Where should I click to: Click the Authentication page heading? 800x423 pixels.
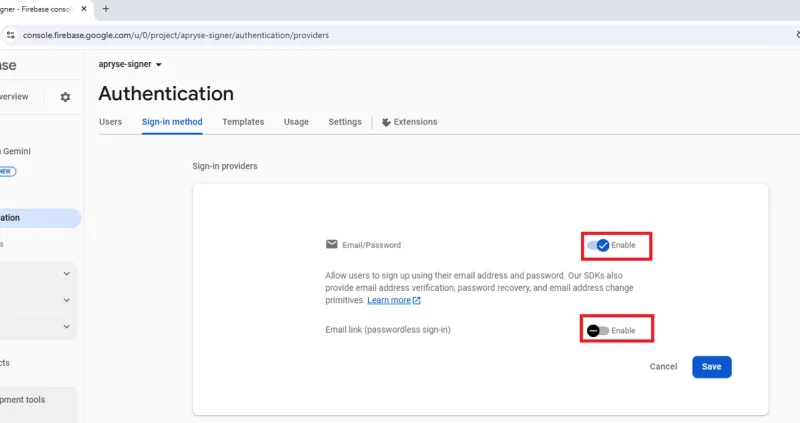pos(166,94)
